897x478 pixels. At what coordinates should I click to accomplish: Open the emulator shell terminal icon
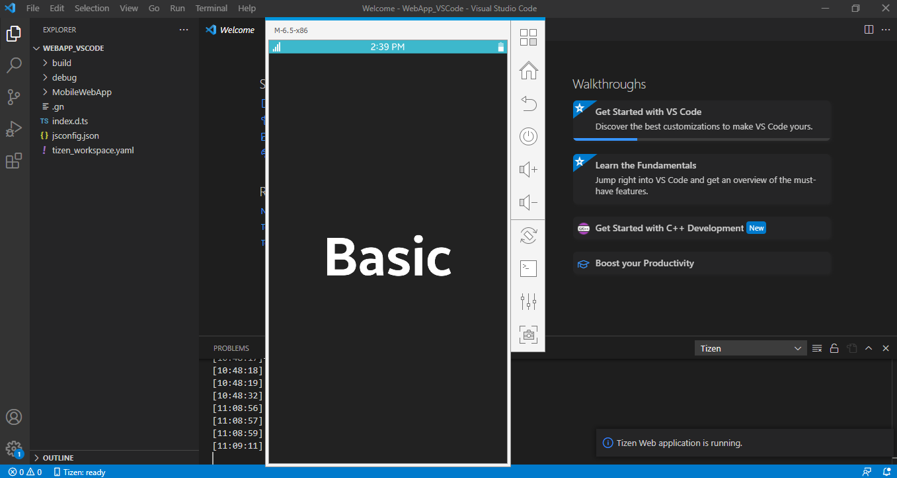(x=528, y=269)
